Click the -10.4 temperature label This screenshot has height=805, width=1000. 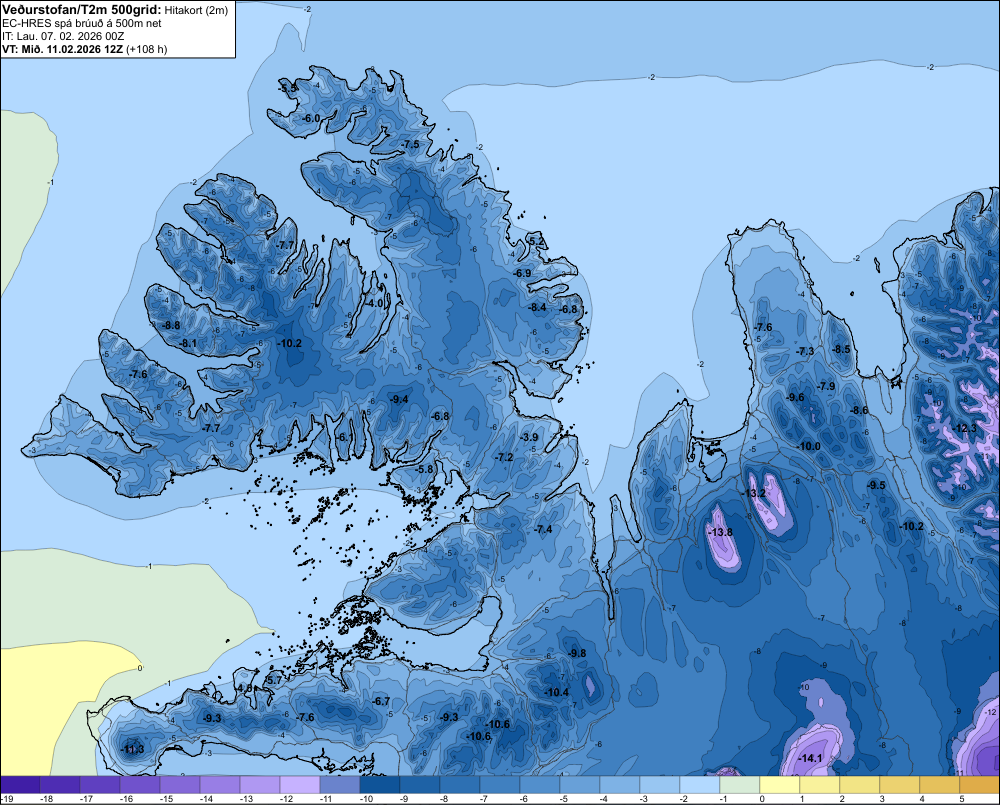coord(556,692)
